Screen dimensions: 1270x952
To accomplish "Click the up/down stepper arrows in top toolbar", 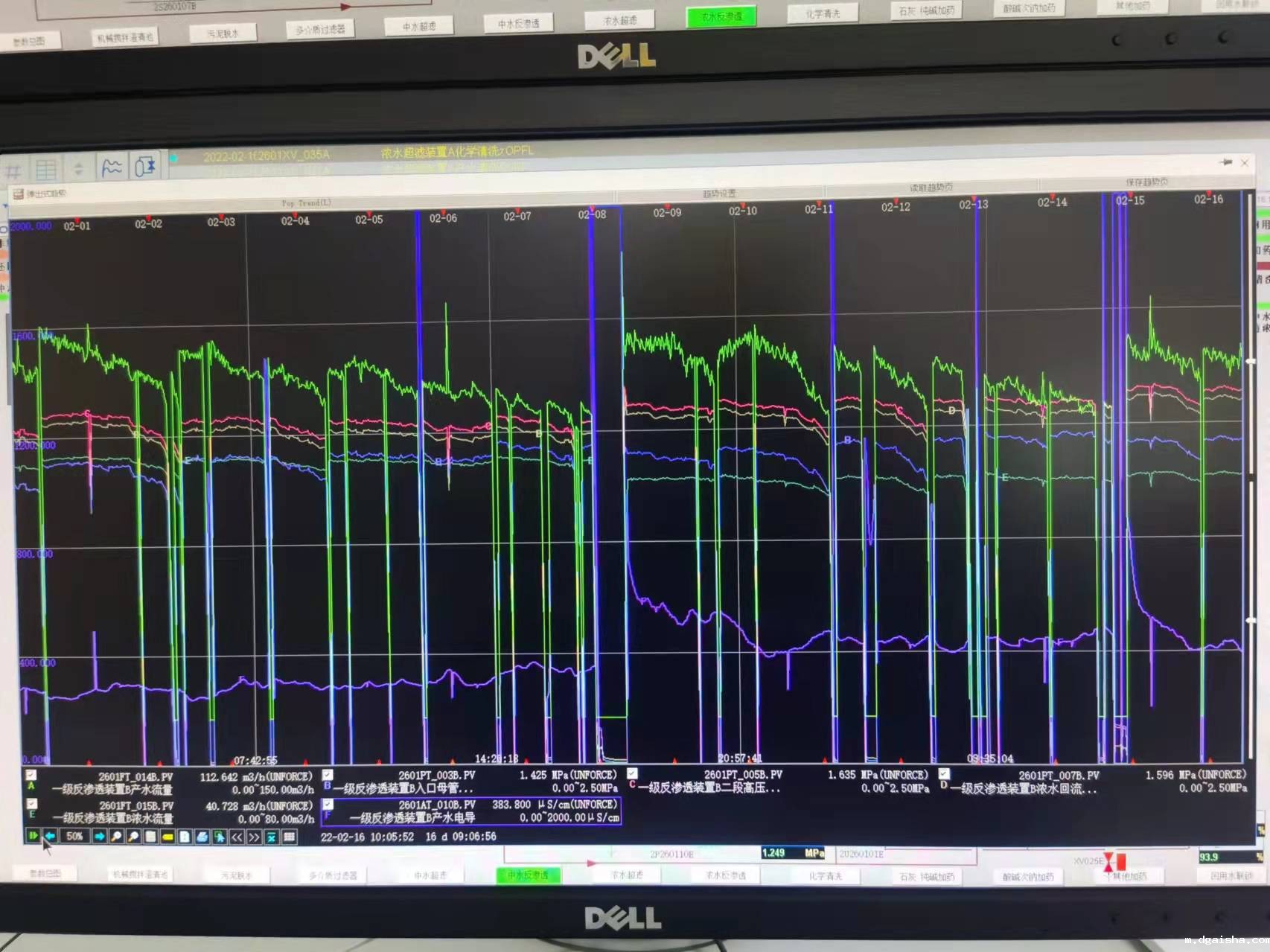I will coord(78,169).
